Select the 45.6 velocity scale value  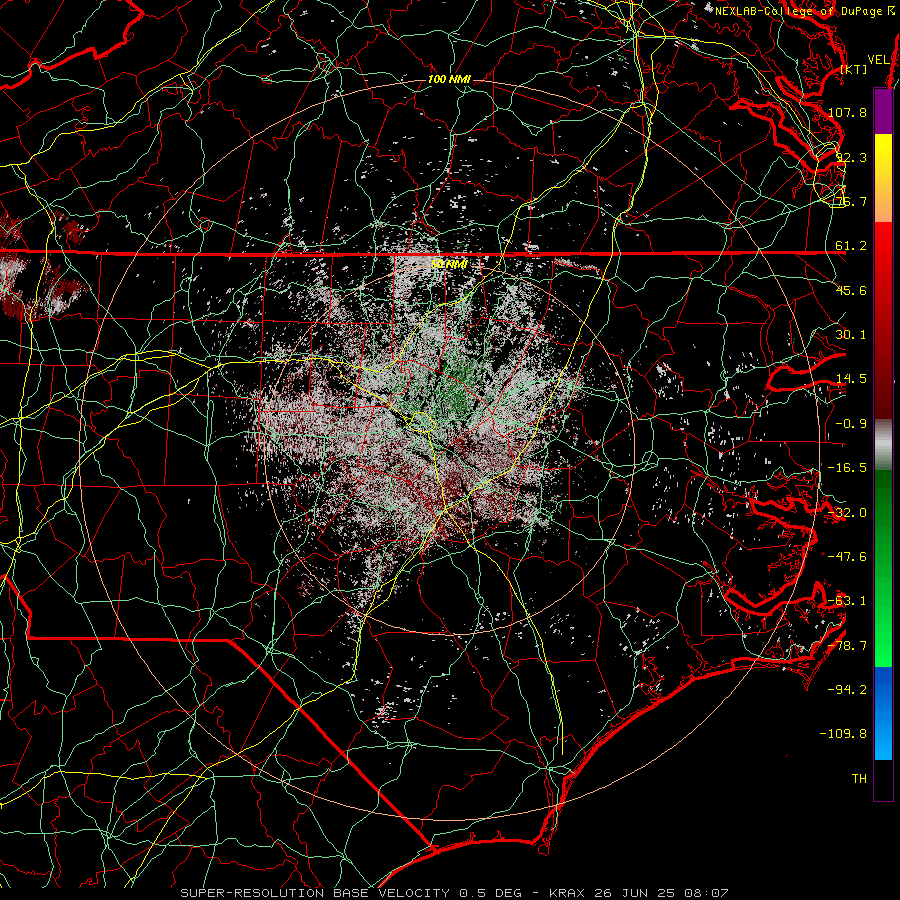851,290
